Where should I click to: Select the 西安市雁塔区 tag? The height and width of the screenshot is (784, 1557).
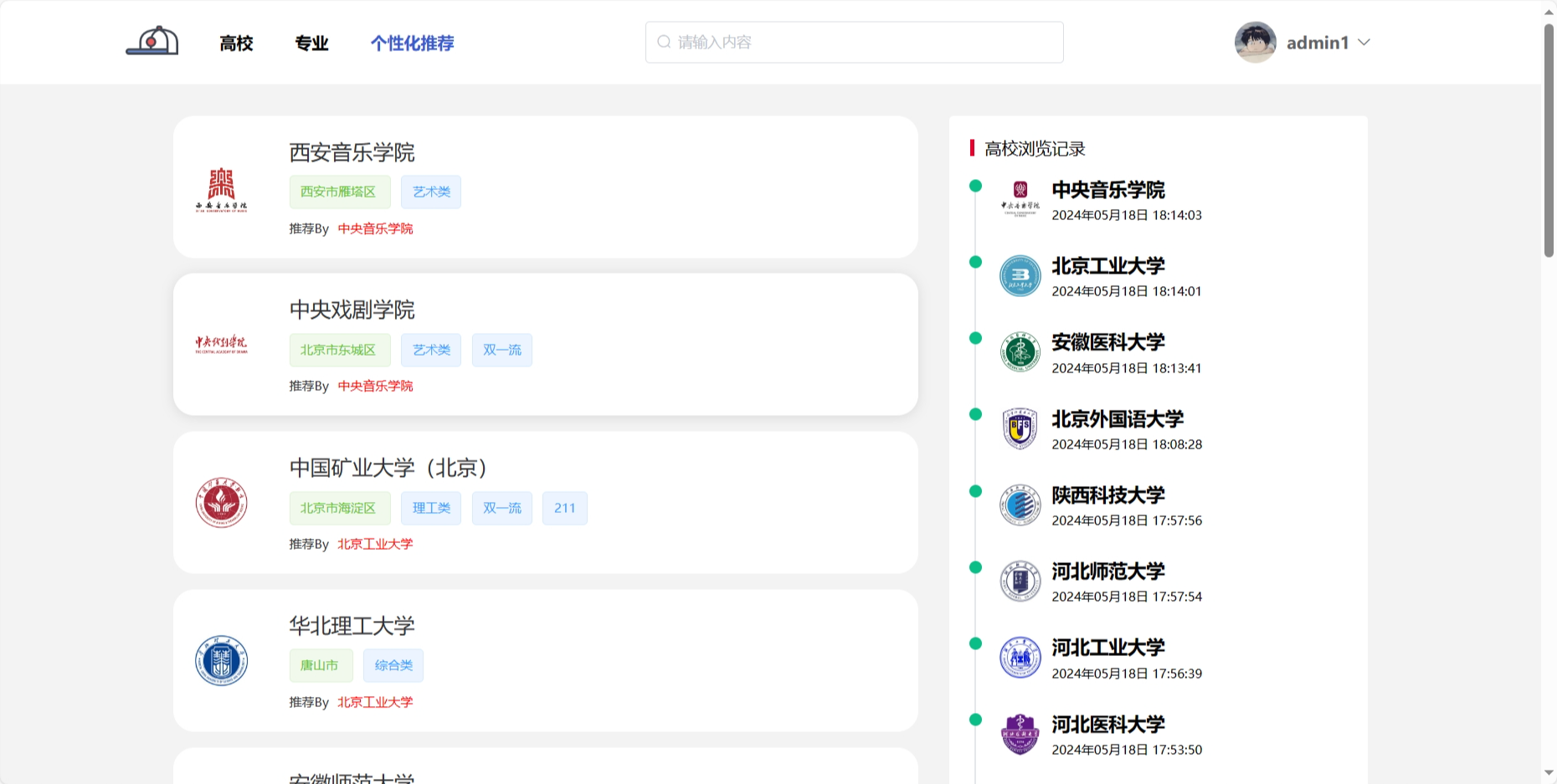tap(339, 192)
